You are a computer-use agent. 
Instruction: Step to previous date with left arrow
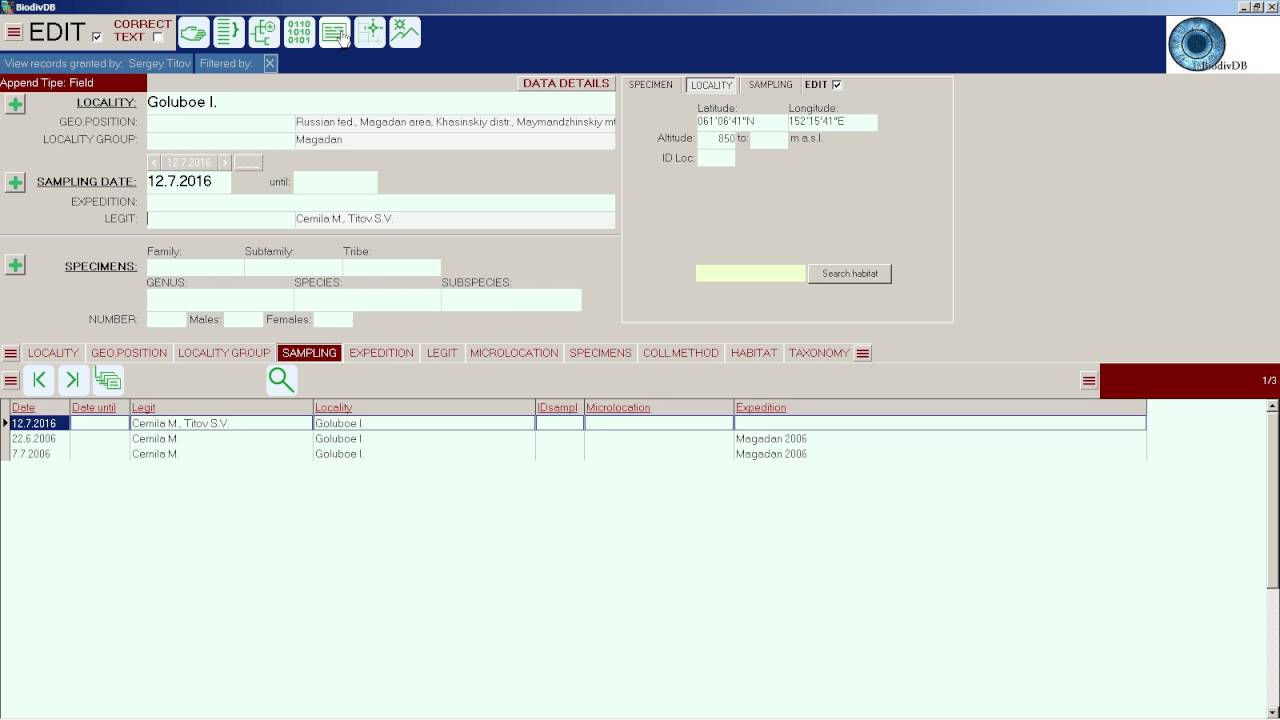pyautogui.click(x=154, y=162)
